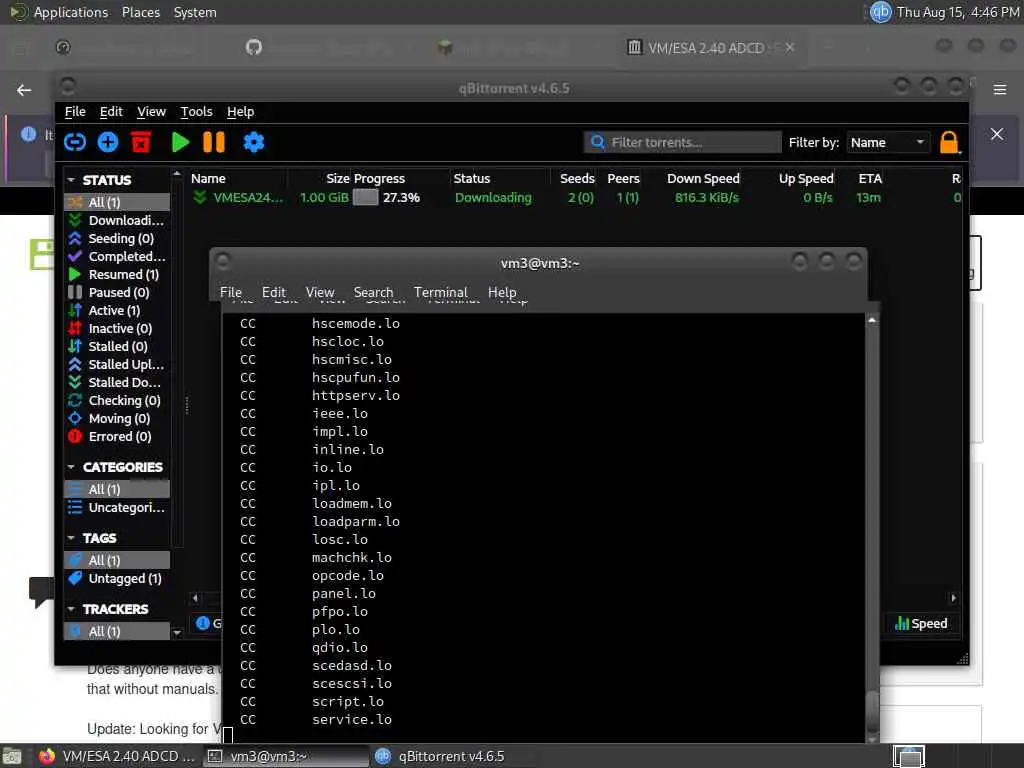
Task: Open qBittorrent View menu
Action: [x=152, y=112]
